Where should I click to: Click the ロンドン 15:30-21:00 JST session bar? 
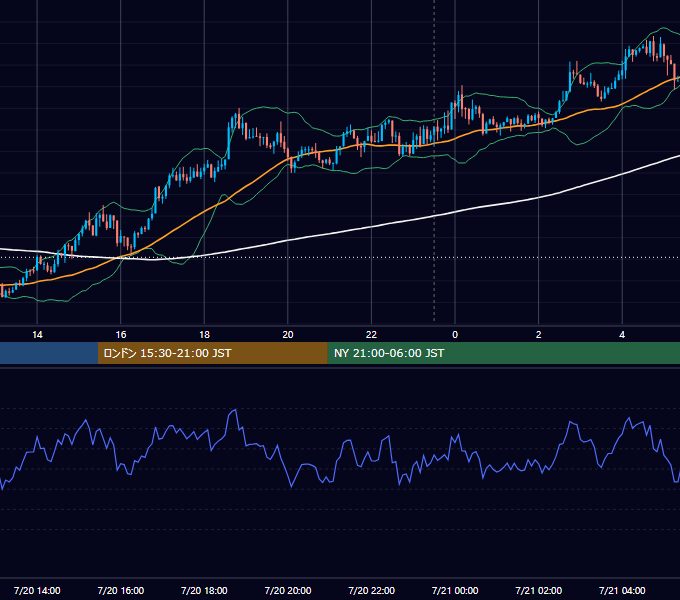[212, 353]
